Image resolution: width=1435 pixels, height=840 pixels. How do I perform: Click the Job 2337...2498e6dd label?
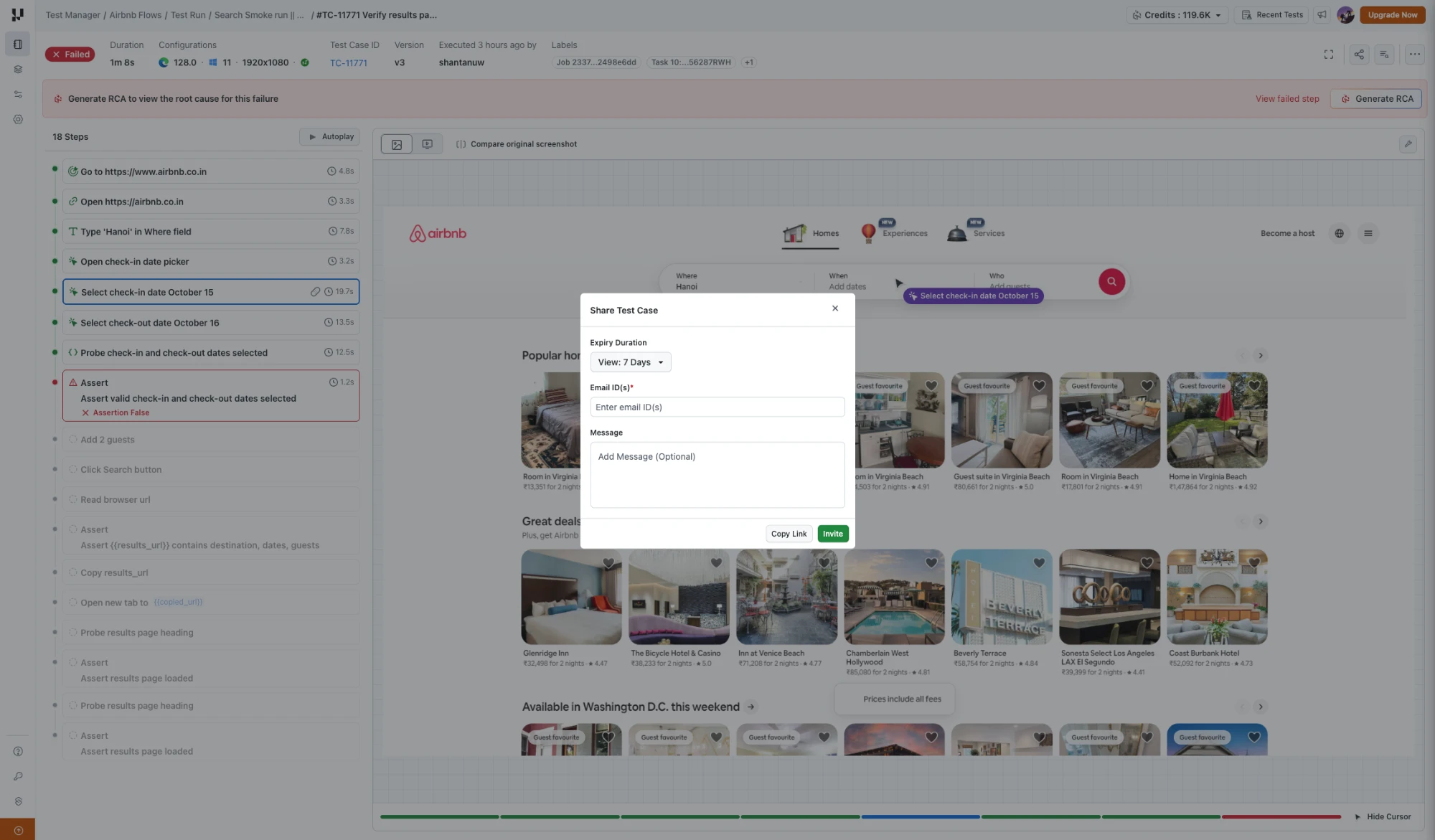pos(596,62)
